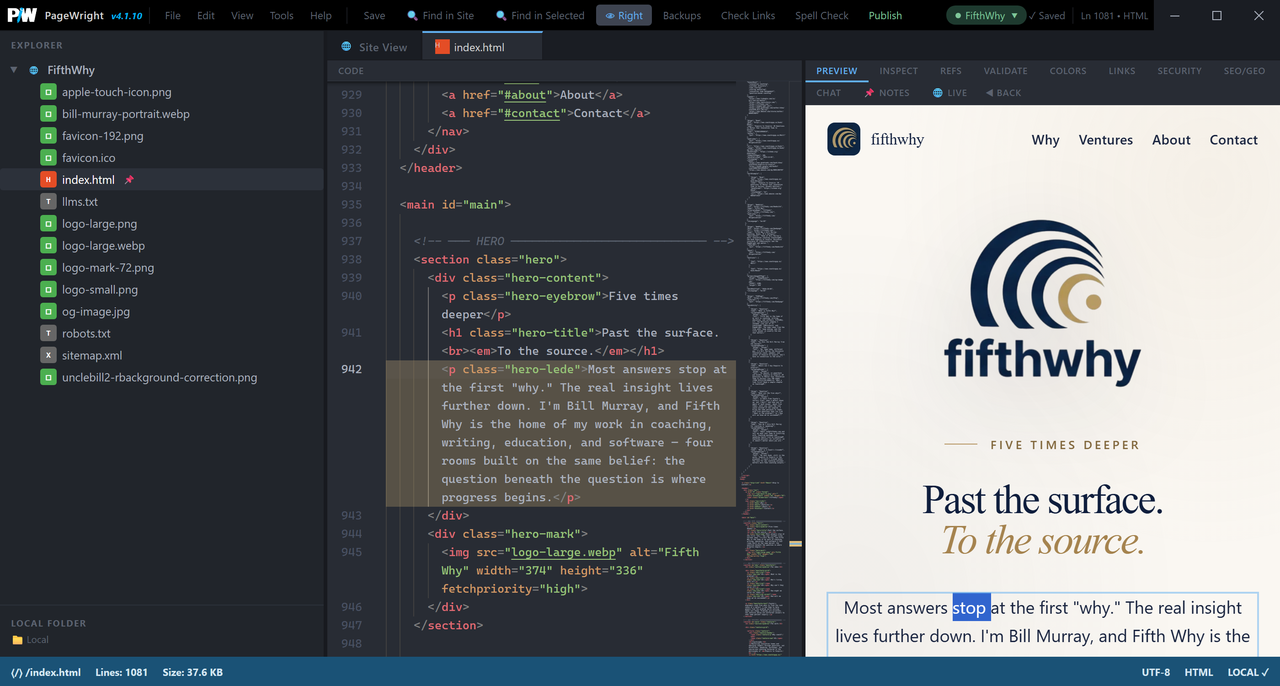Click the code path icon in status bar
Image resolution: width=1280 pixels, height=686 pixels.
point(16,673)
